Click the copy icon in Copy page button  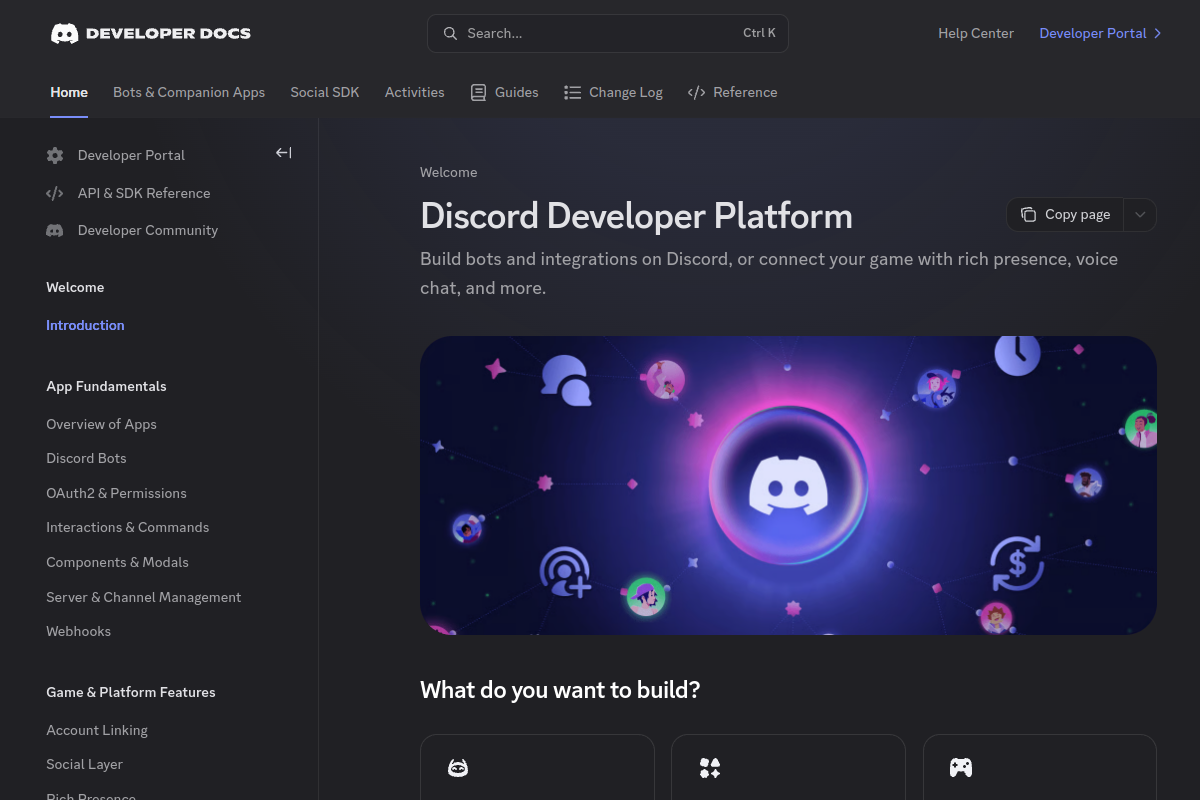pyautogui.click(x=1028, y=214)
